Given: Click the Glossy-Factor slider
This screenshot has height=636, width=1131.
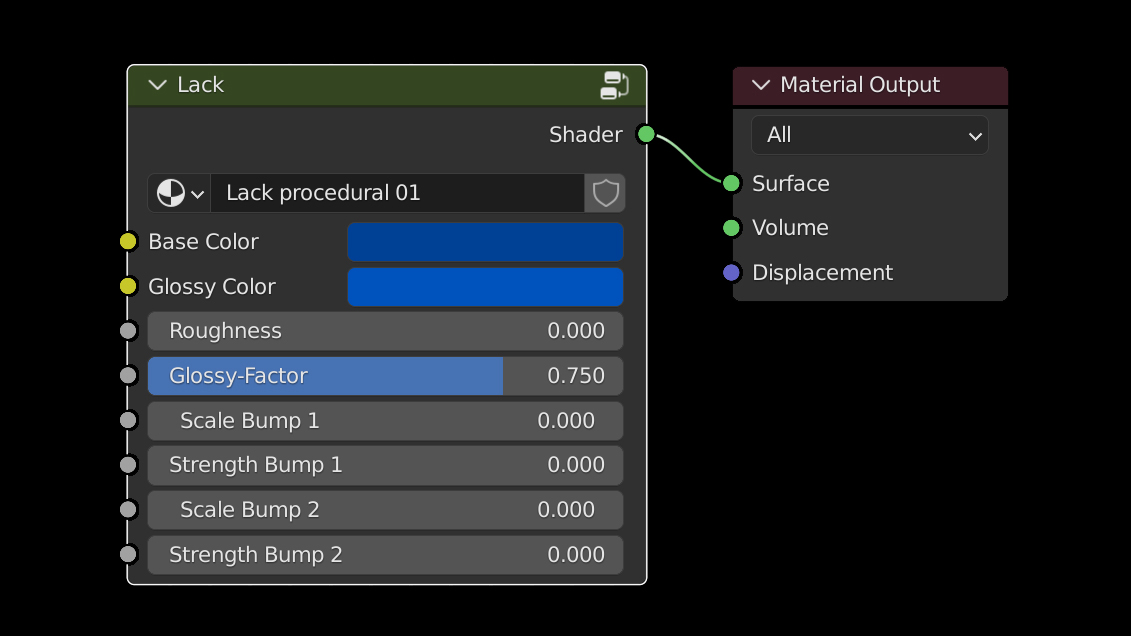Looking at the screenshot, I should click(x=385, y=376).
